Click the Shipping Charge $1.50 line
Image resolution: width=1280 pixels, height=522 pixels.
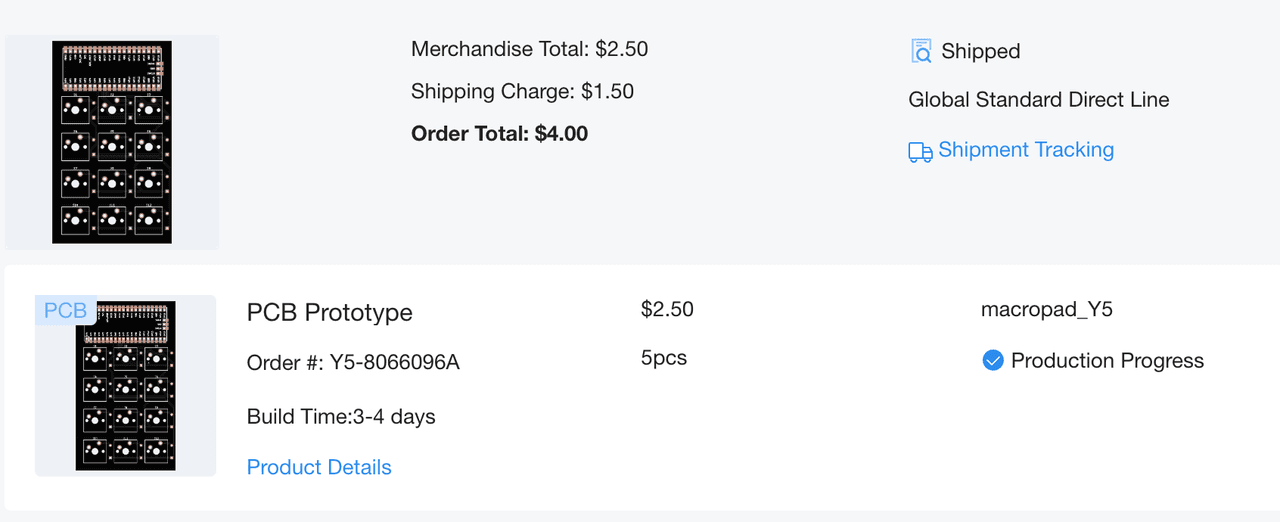pyautogui.click(x=522, y=91)
